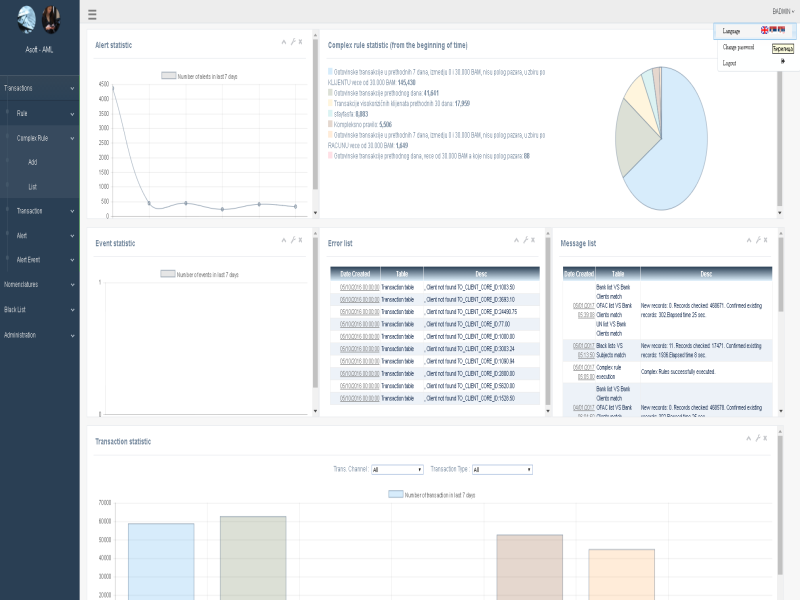
Task: Open Add under Complex Rule
Action: tap(33, 162)
